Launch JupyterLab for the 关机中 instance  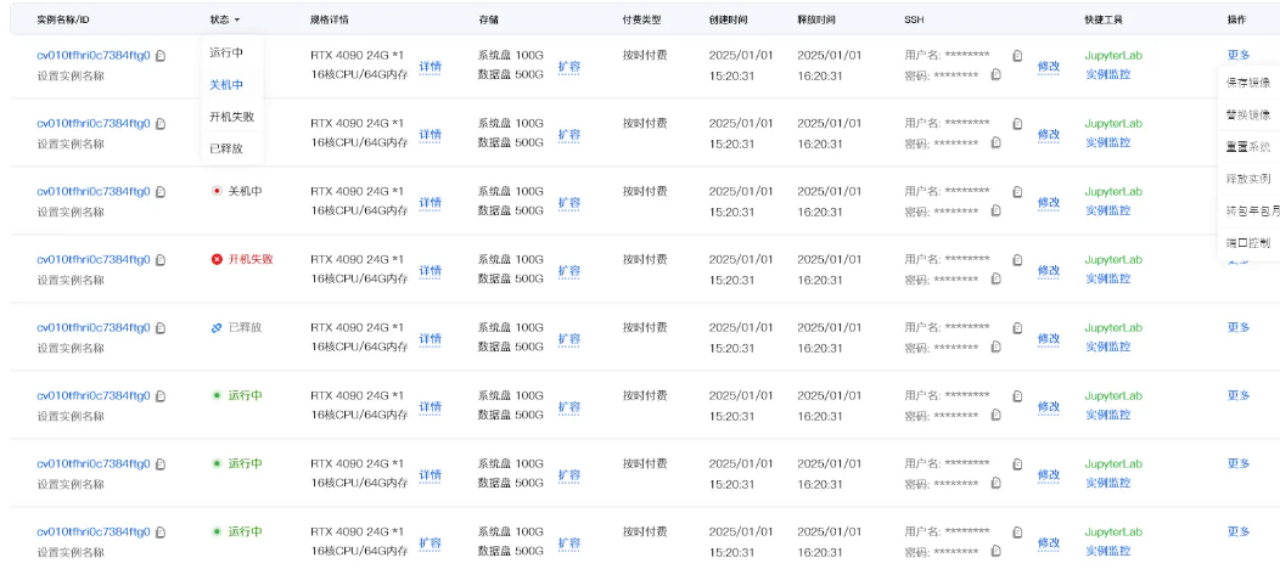point(1113,191)
